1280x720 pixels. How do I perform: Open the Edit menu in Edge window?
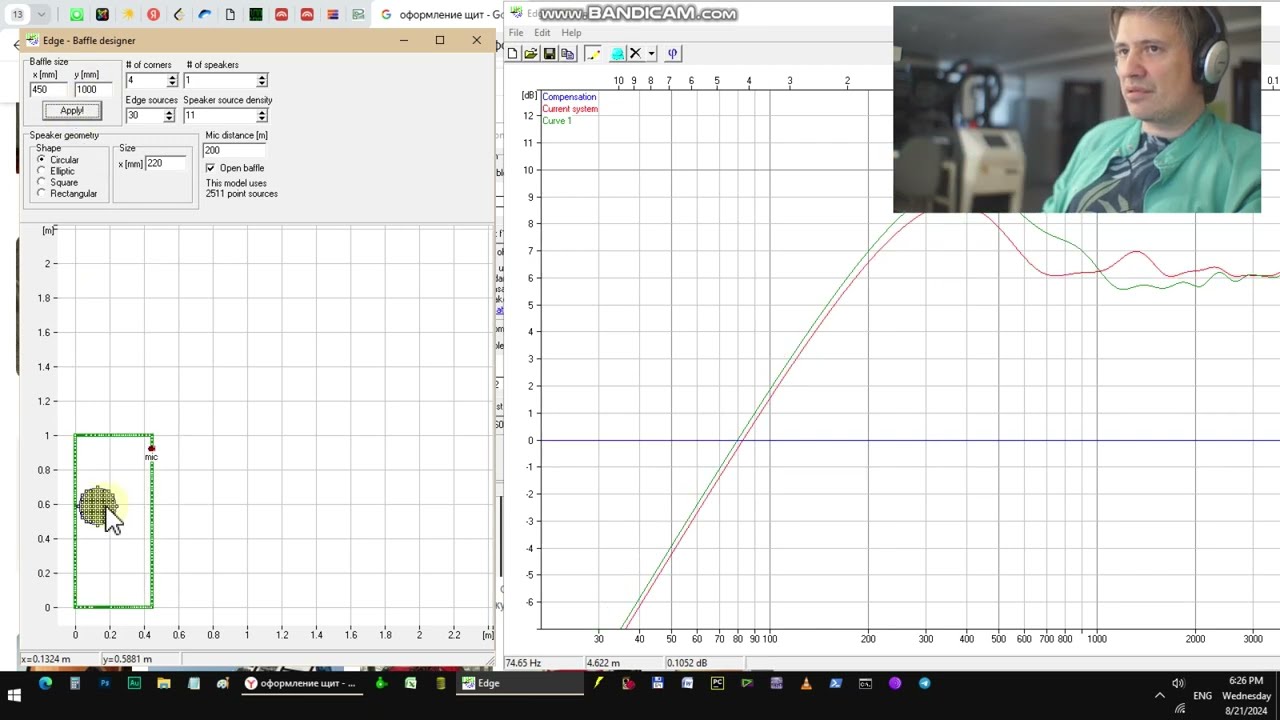click(542, 33)
